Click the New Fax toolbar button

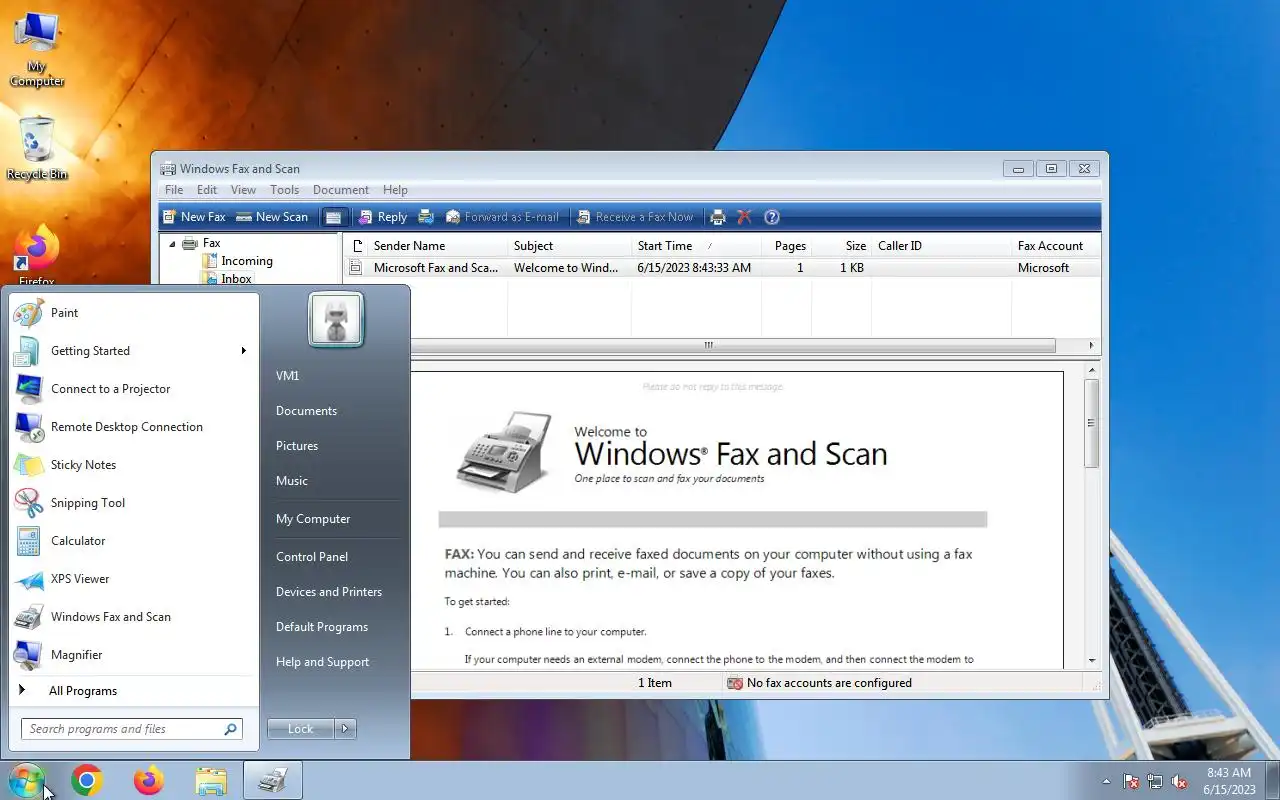pos(194,217)
